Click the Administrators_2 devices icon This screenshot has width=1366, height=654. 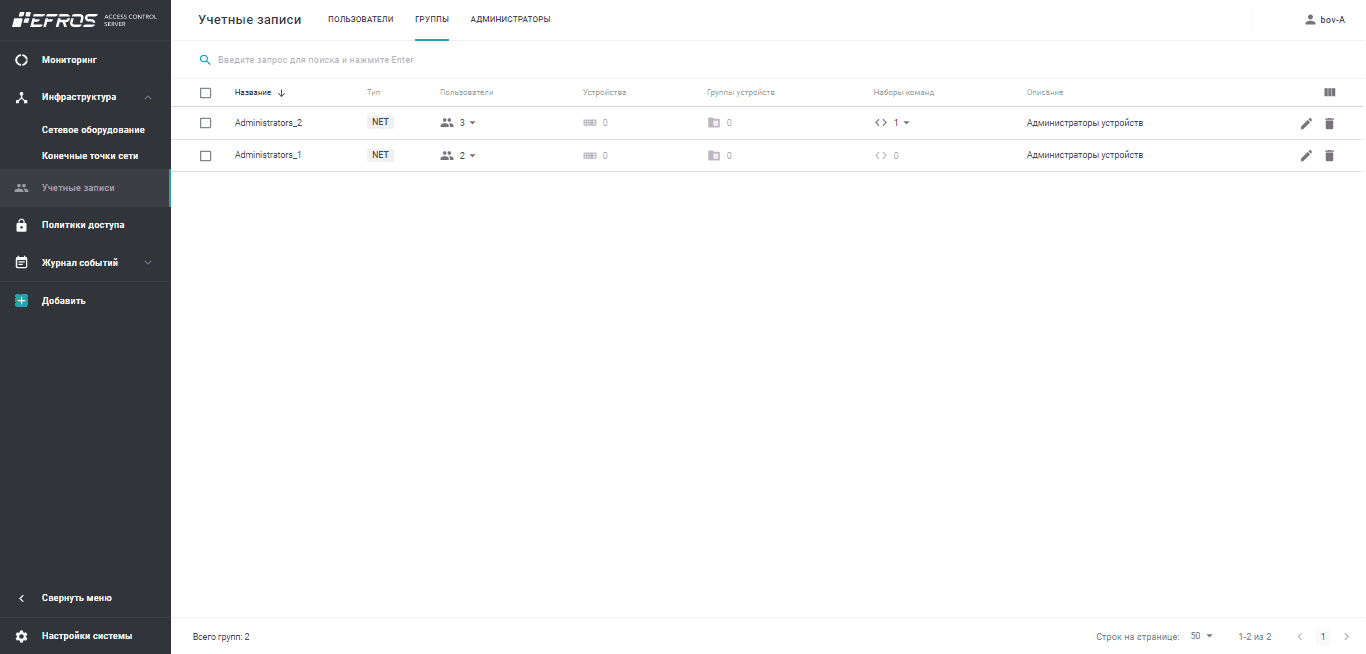(590, 123)
